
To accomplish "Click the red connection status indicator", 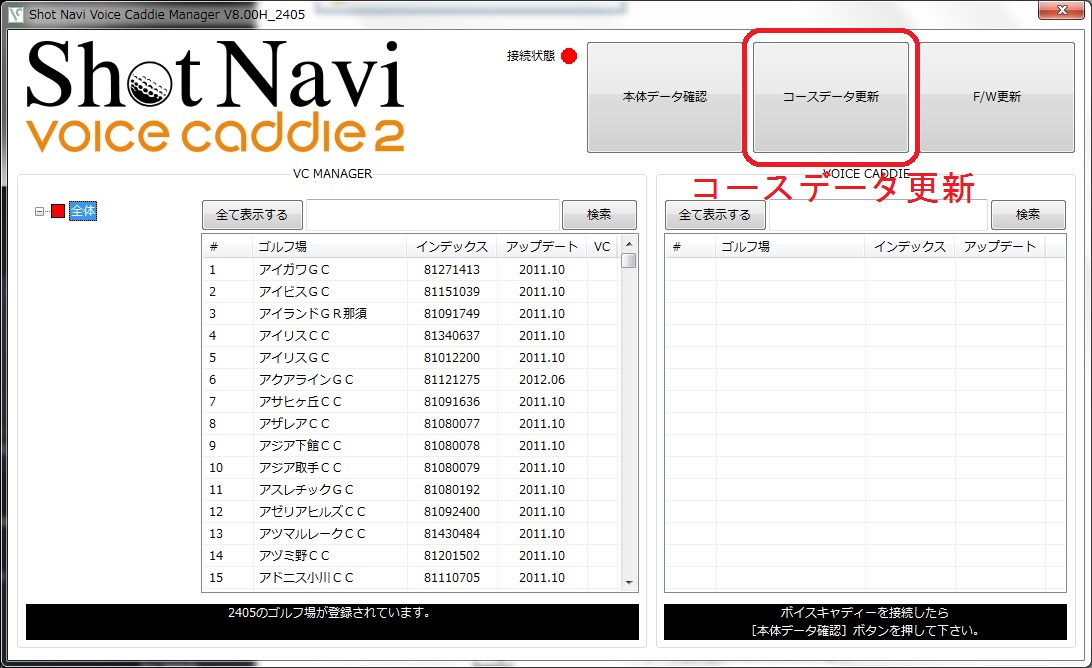I will pos(569,56).
